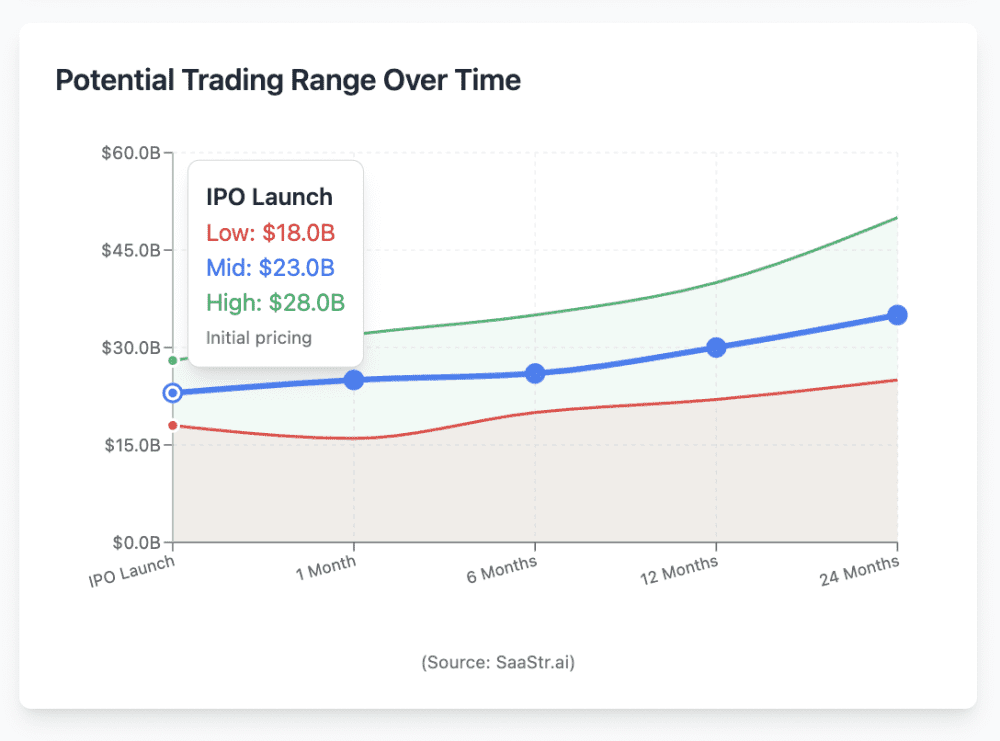Select the blue data point at 1 Month
The width and height of the screenshot is (1000, 741).
[x=354, y=380]
